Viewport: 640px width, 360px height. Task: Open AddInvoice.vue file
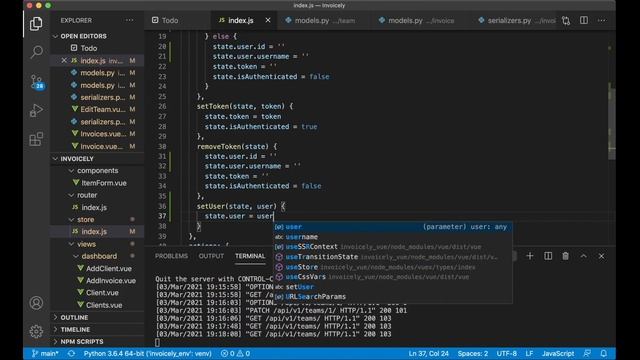click(111, 281)
